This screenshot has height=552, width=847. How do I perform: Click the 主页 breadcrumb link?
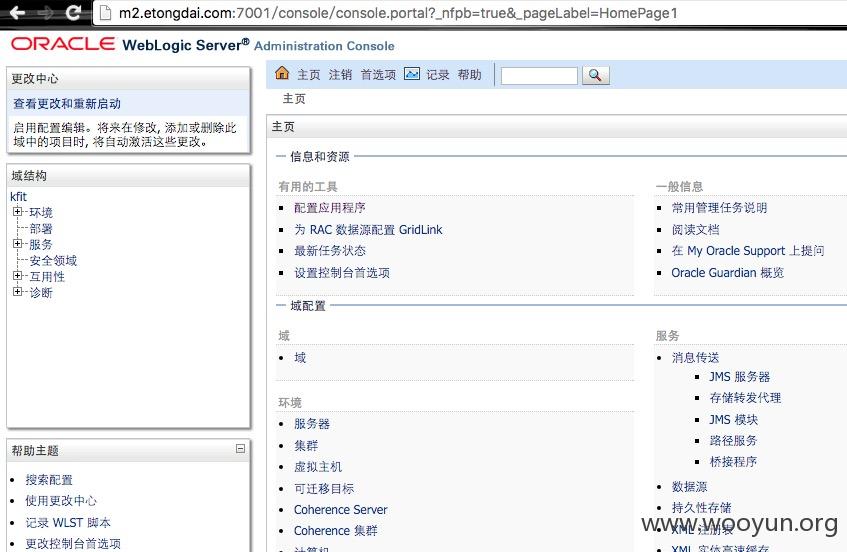[x=294, y=99]
